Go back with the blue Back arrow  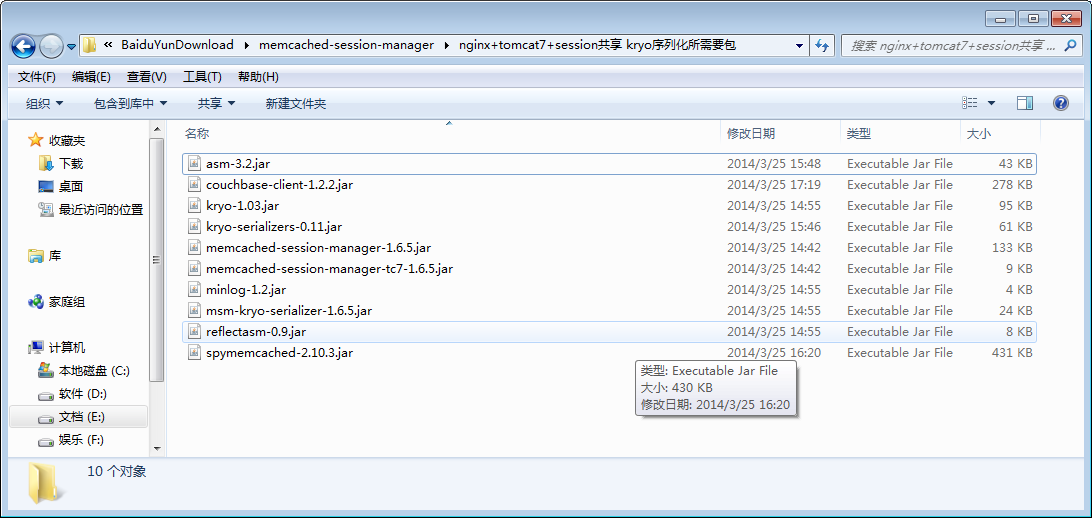click(x=23, y=46)
